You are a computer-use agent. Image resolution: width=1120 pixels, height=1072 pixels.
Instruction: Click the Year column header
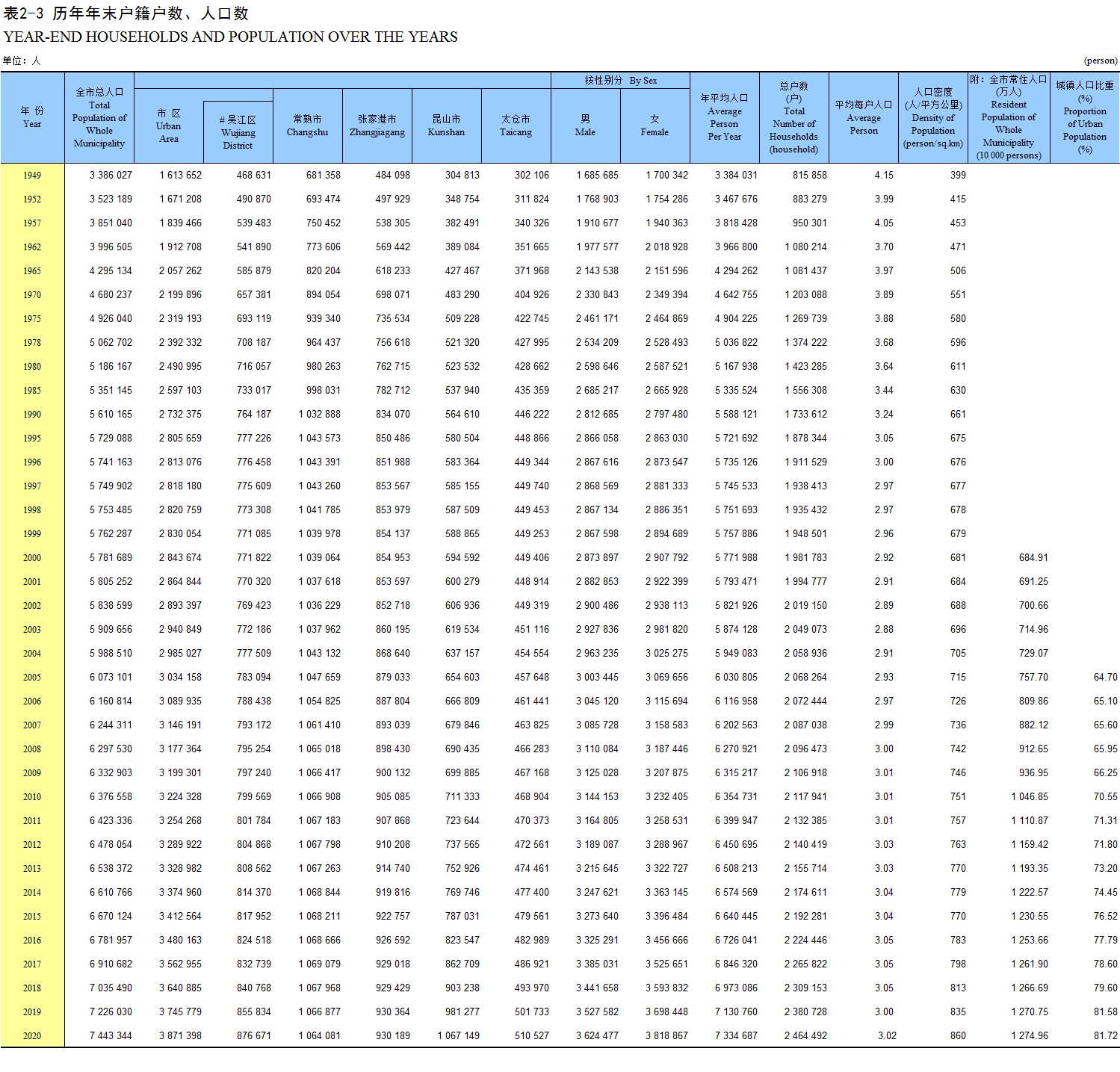tap(32, 117)
